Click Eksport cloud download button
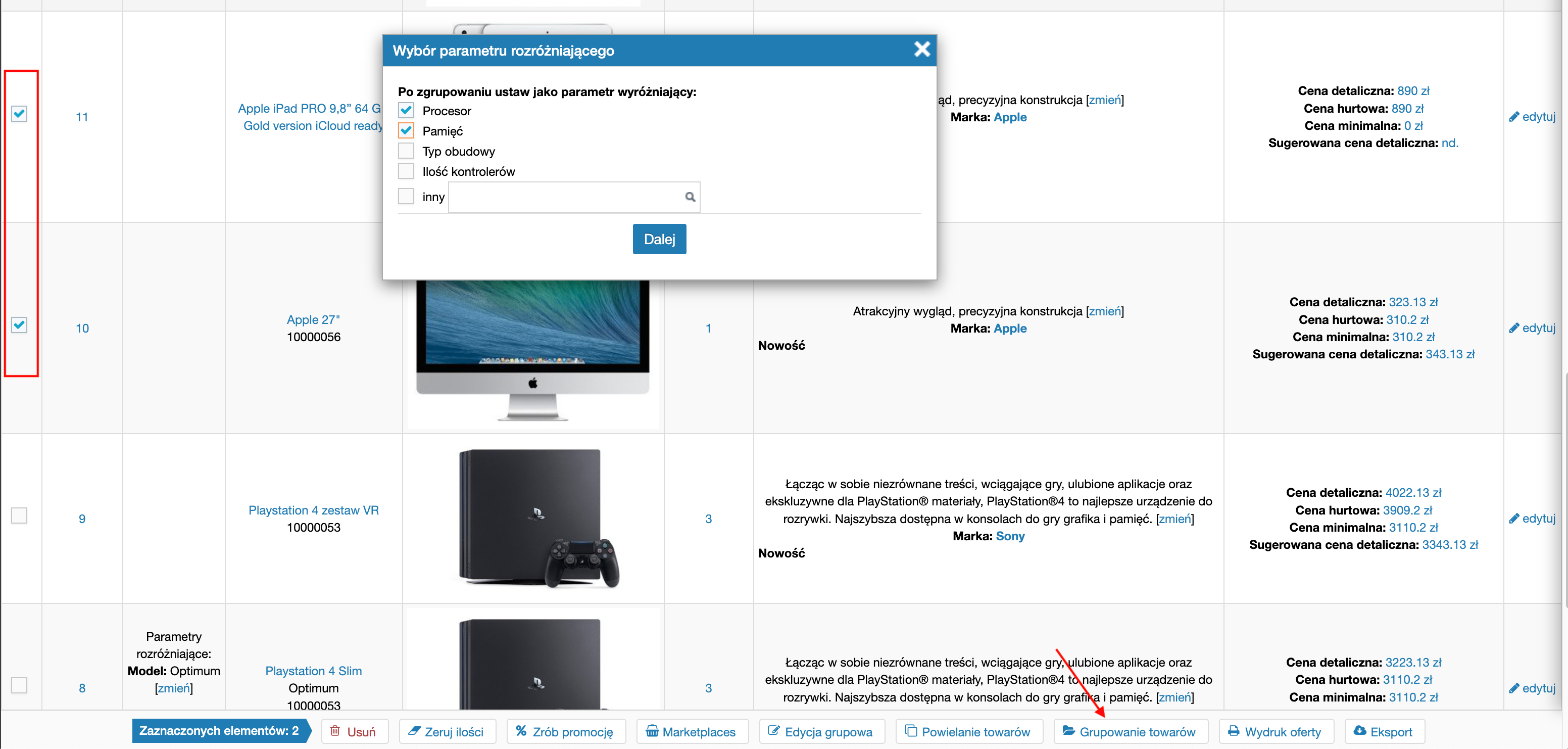 click(1384, 731)
